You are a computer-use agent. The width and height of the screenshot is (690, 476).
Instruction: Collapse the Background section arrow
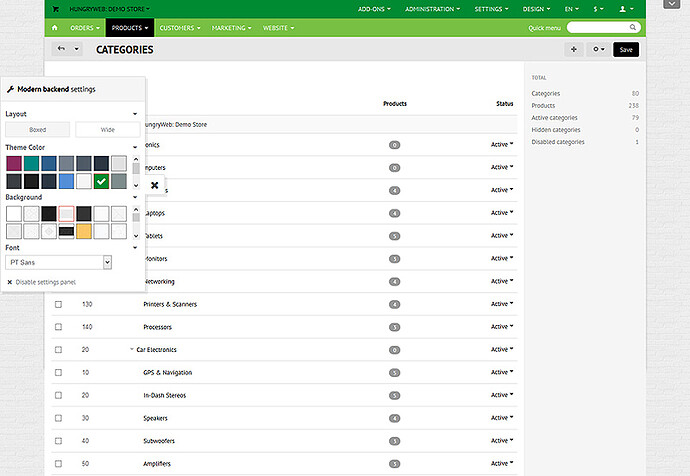[x=135, y=197]
